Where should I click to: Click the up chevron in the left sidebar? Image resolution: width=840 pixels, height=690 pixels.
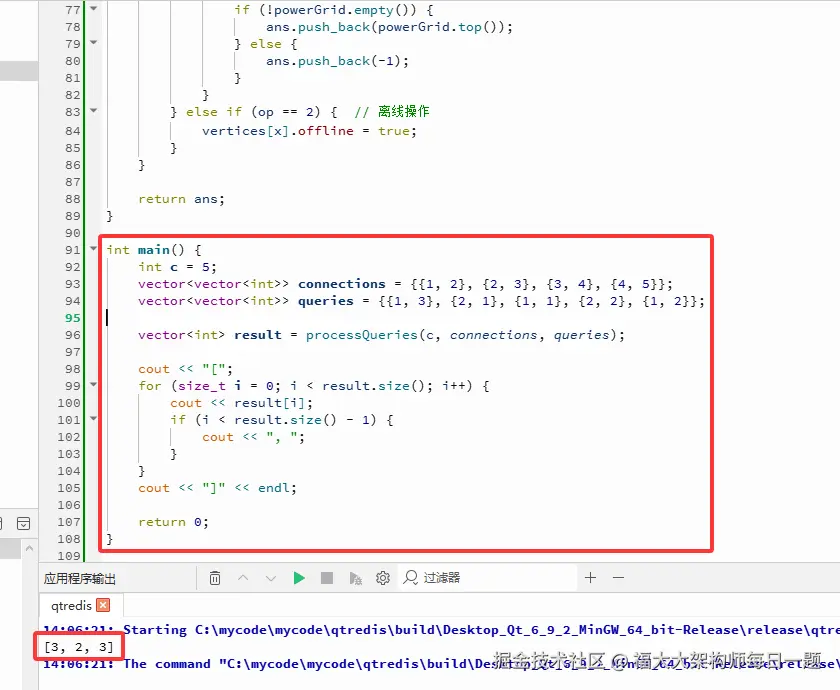click(29, 549)
